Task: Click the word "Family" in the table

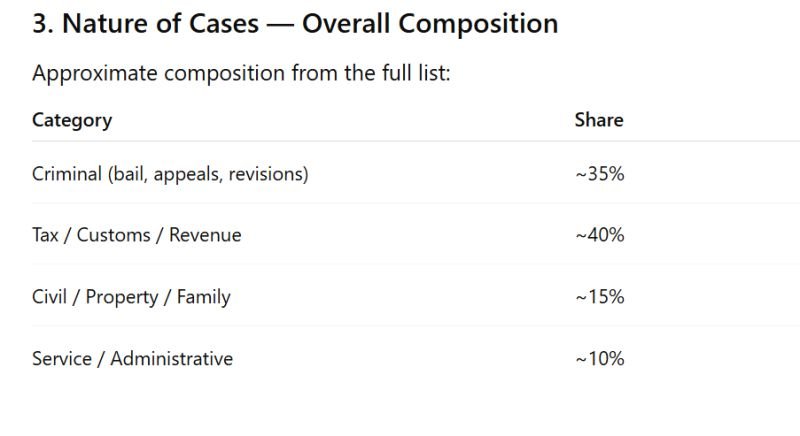Action: tap(204, 297)
